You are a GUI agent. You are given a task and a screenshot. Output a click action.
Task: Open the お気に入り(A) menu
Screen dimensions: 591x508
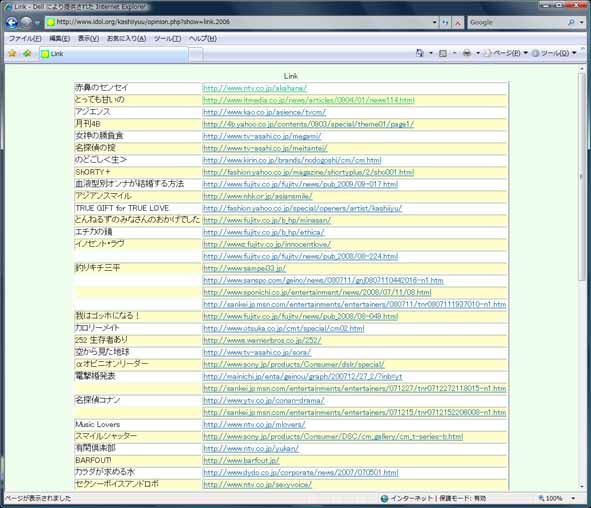(126, 38)
